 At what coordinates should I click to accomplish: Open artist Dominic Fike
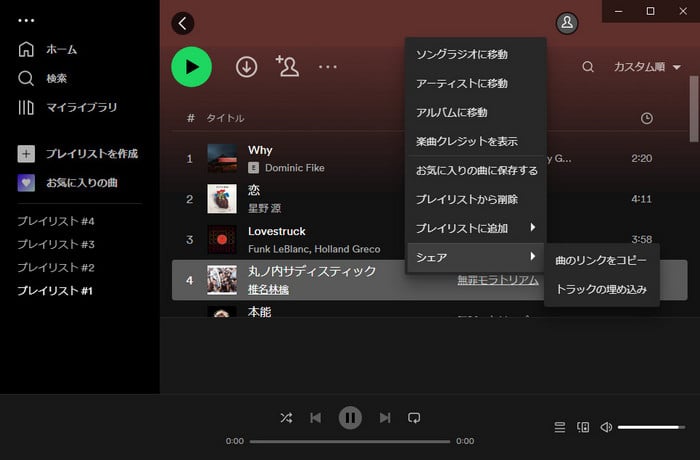click(295, 168)
